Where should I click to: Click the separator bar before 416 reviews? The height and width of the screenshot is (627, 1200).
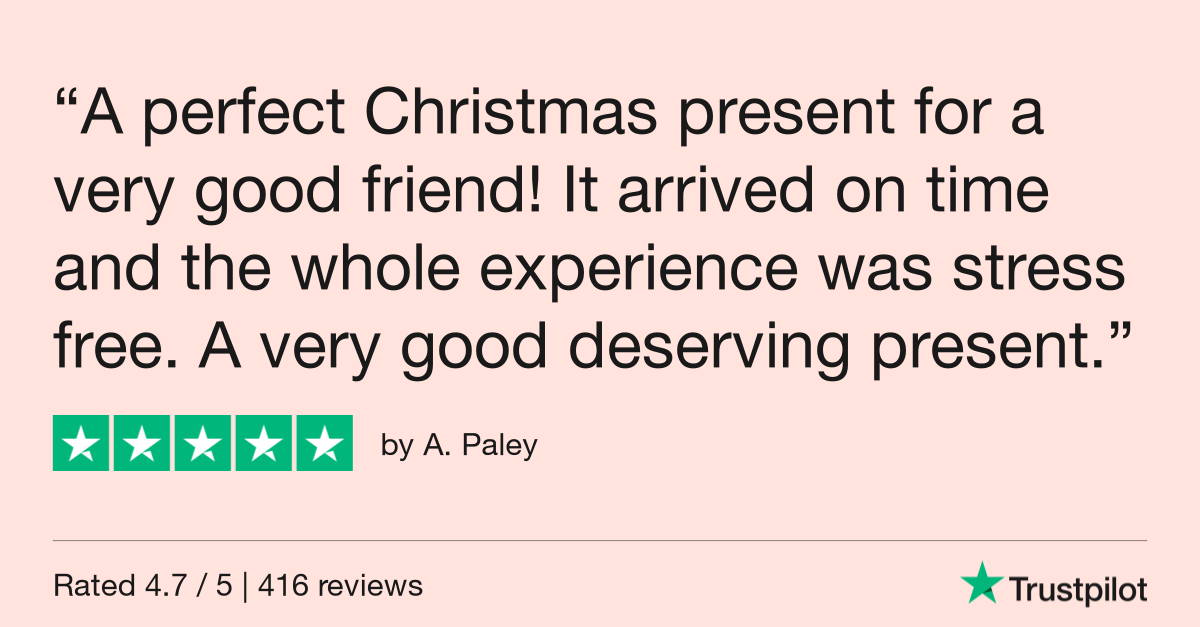(x=245, y=585)
